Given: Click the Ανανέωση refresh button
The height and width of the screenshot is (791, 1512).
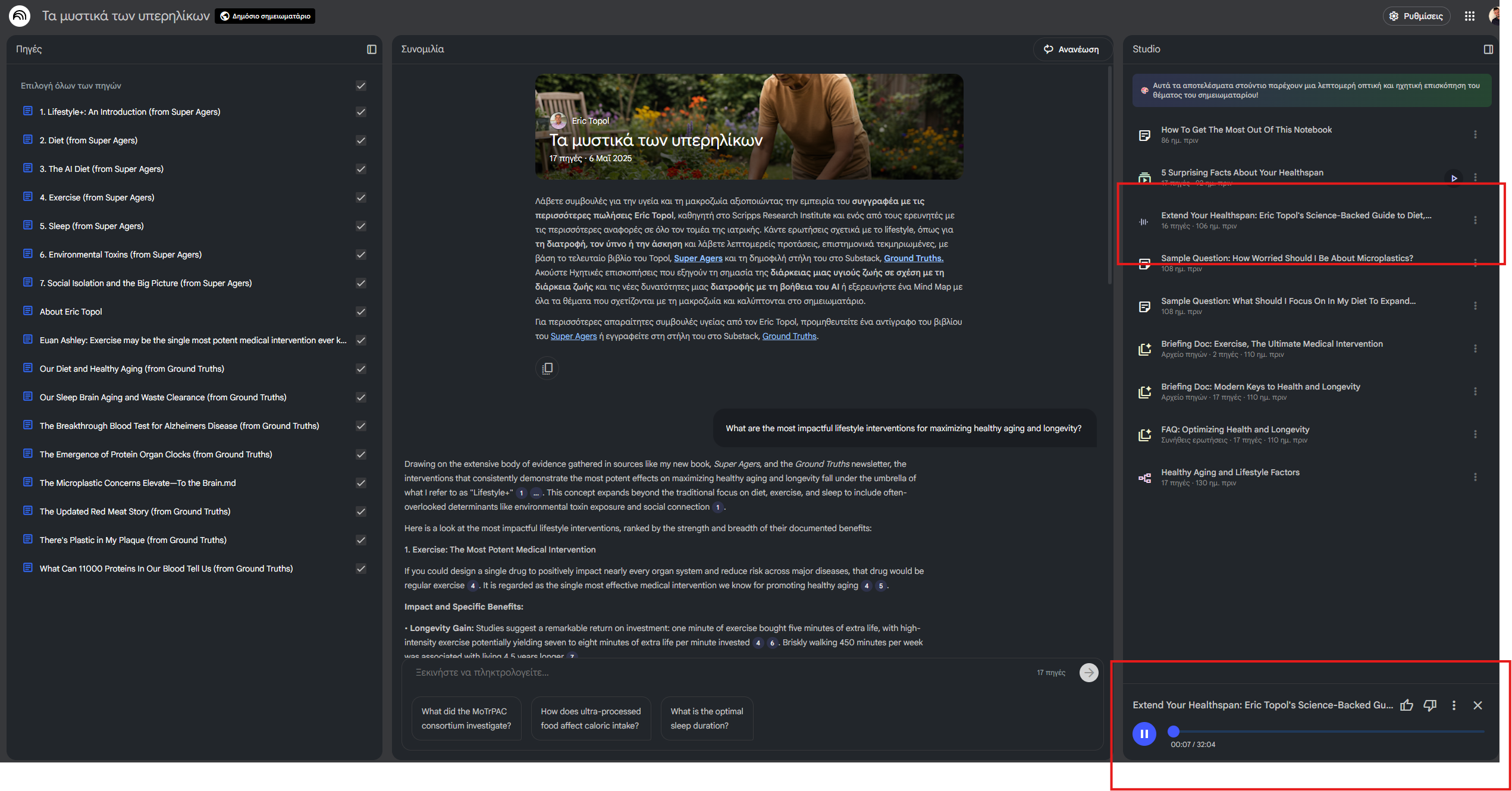Looking at the screenshot, I should point(1071,49).
